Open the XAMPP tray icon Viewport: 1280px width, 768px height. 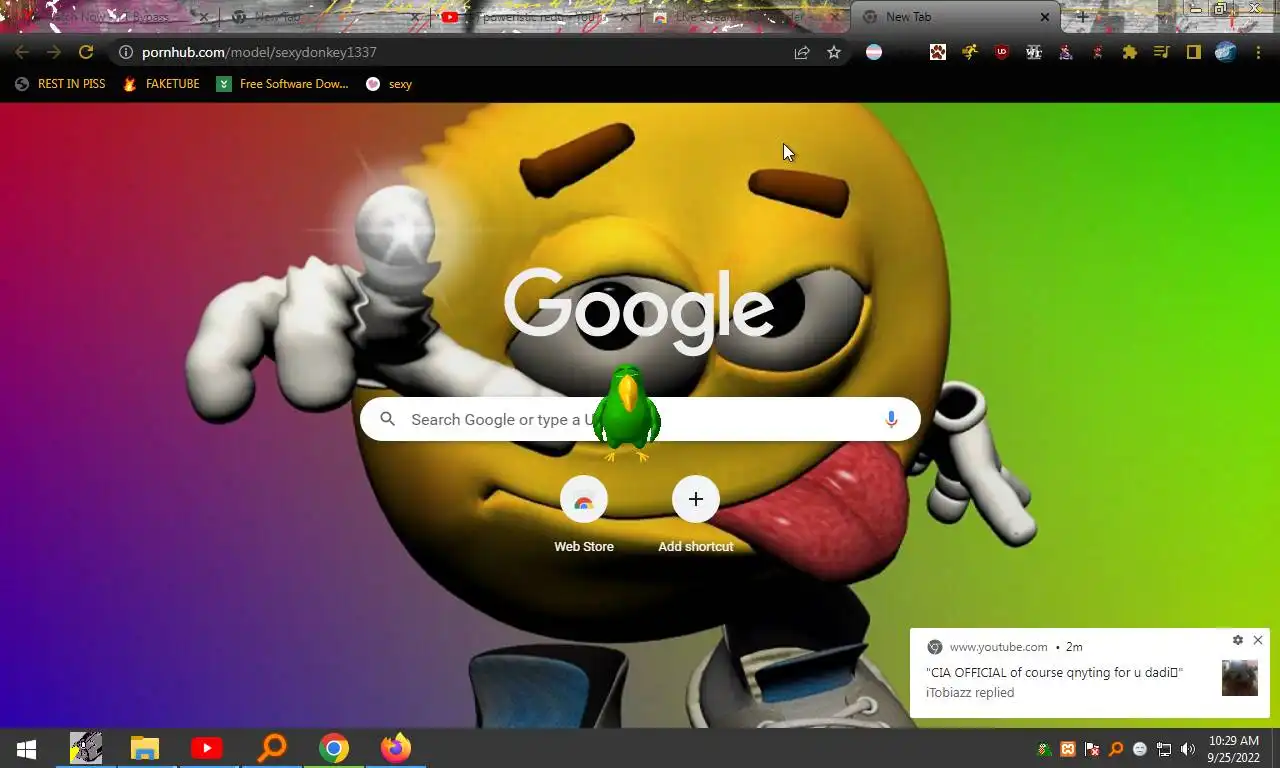[x=1068, y=749]
